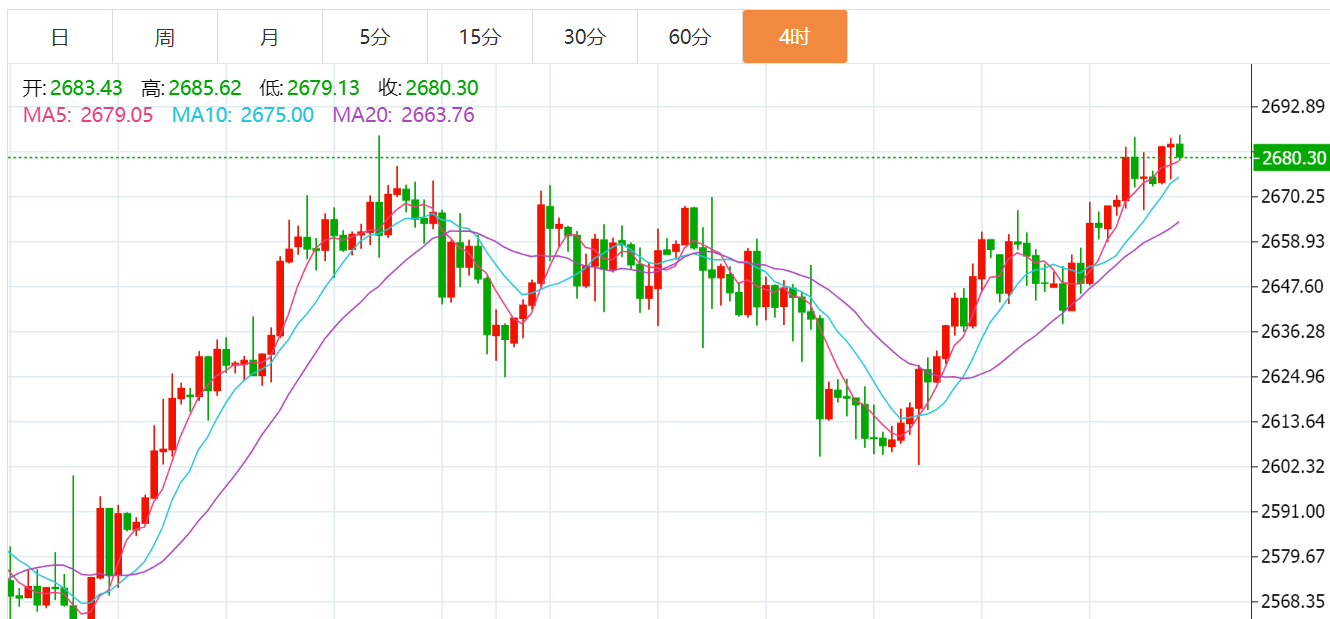Select the 60分 timeframe tab
This screenshot has width=1330, height=619.
[x=690, y=37]
